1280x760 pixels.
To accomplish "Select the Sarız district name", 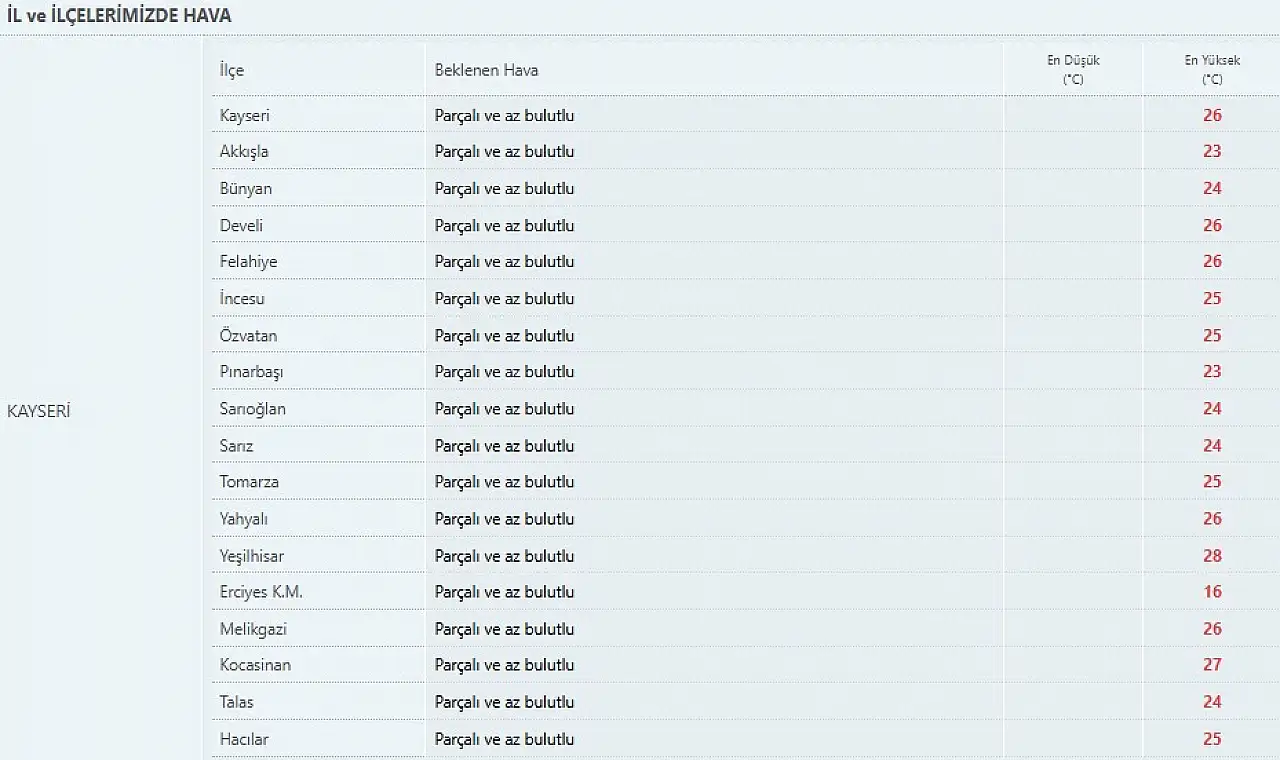I will [237, 446].
